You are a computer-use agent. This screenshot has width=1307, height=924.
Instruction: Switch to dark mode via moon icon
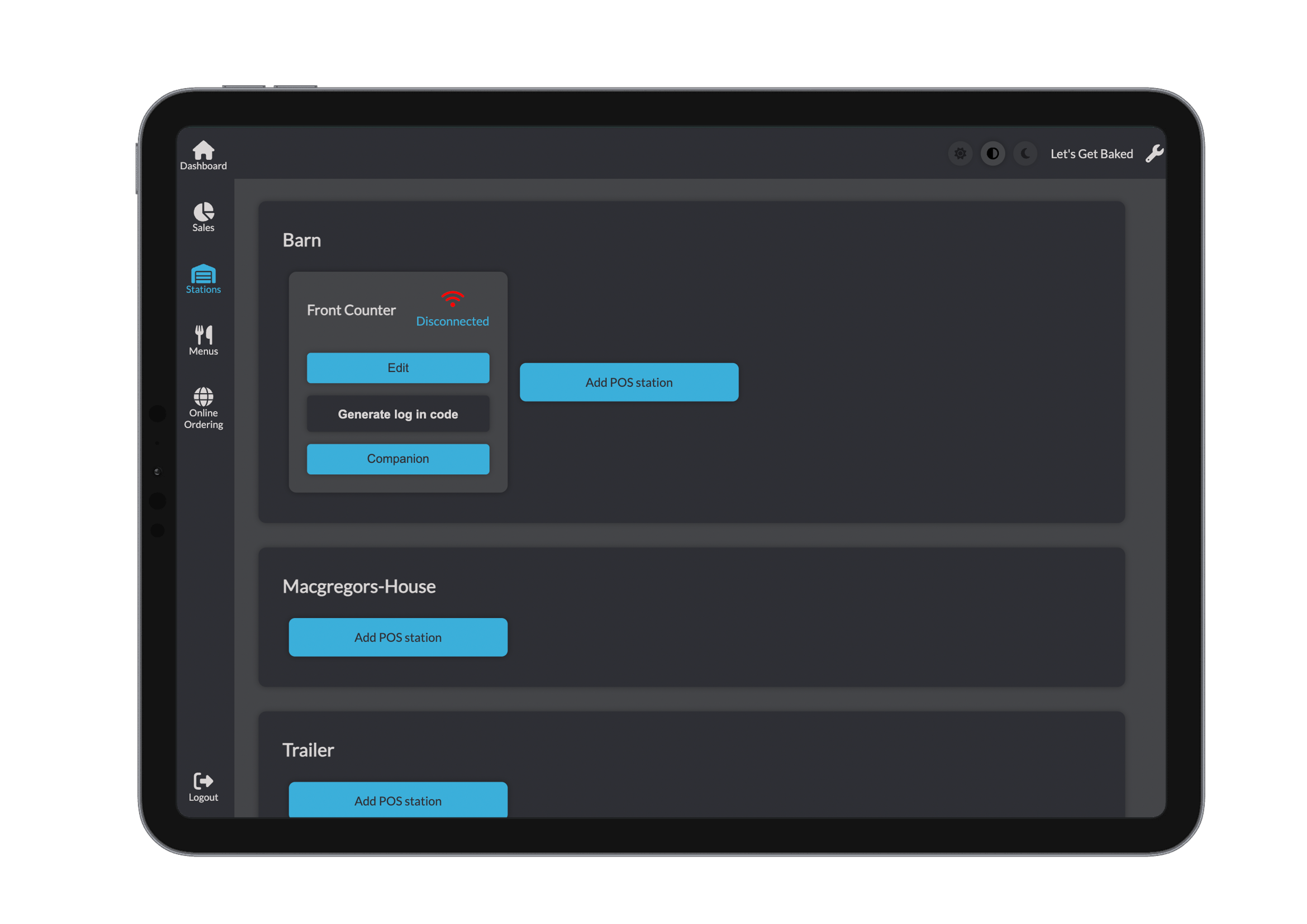(x=1025, y=153)
